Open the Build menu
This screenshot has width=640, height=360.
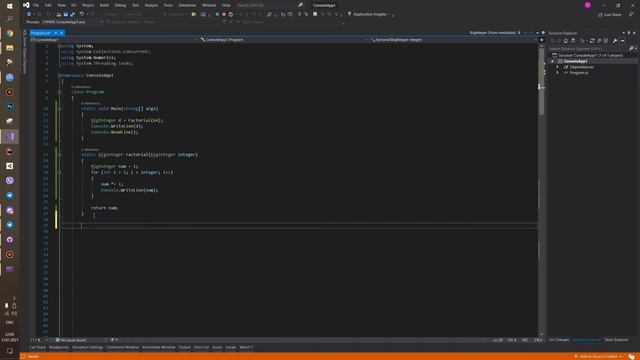click(x=104, y=5)
